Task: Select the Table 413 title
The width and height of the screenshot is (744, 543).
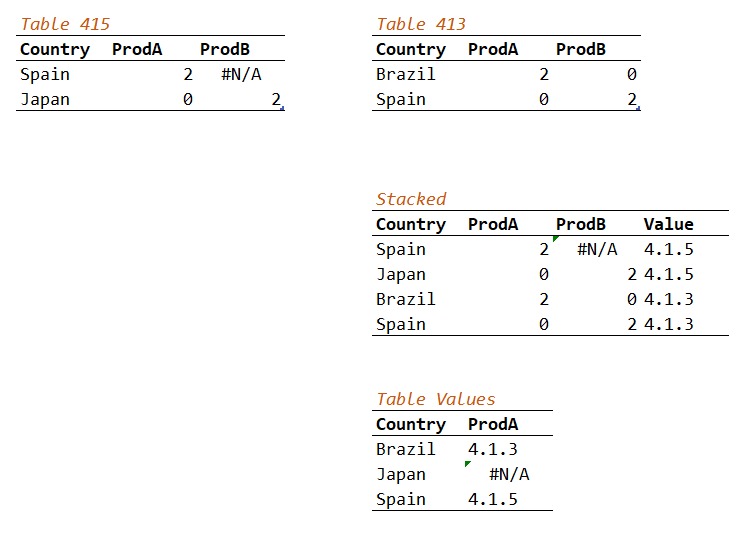Action: coord(421,24)
